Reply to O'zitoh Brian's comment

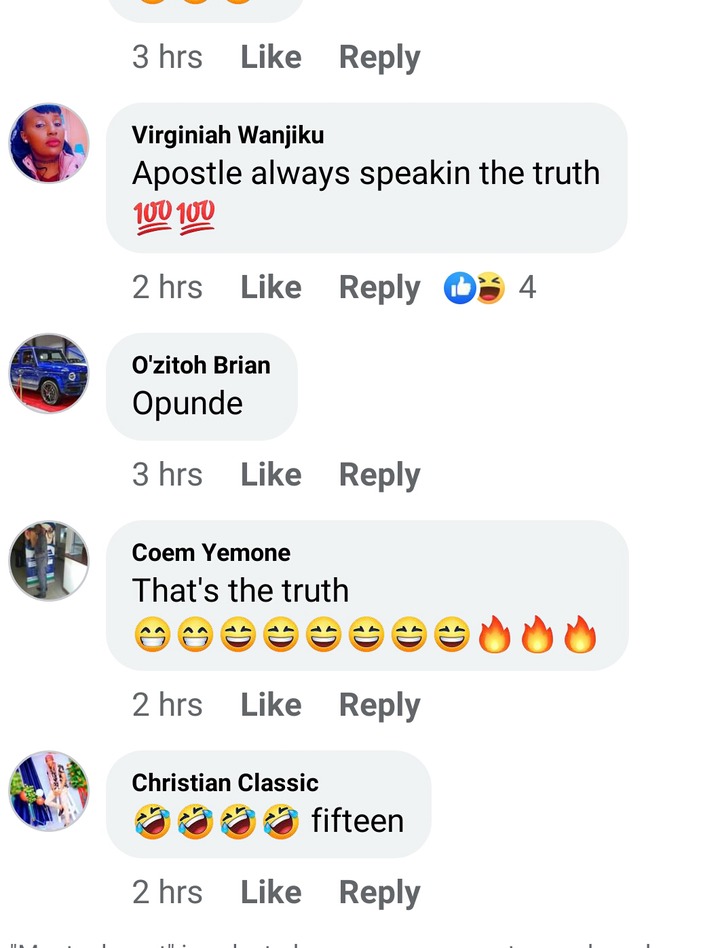tap(379, 475)
